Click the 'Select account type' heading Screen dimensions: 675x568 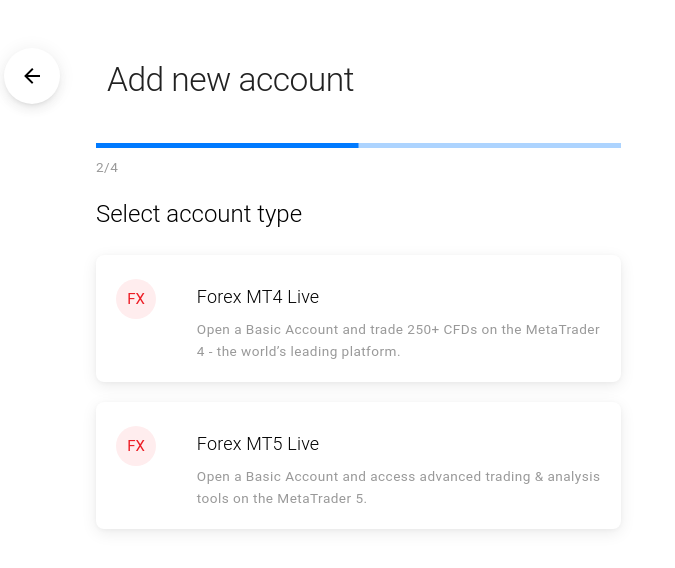coord(199,214)
